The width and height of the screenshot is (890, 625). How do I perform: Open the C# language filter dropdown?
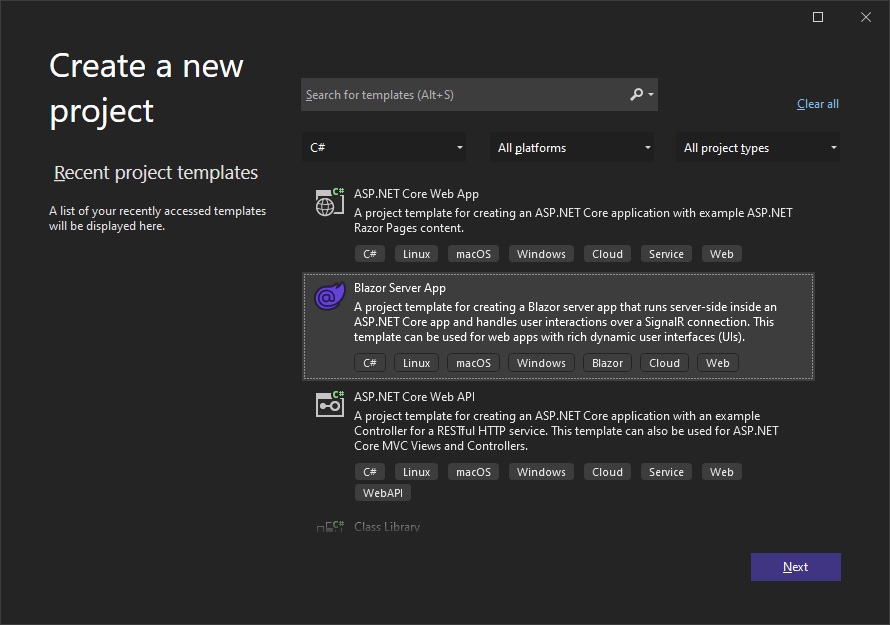[385, 148]
